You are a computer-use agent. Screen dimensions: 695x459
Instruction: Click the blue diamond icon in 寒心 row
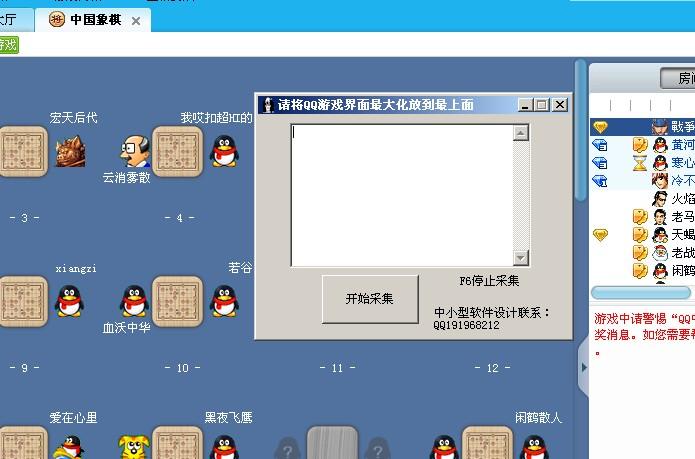coord(600,163)
